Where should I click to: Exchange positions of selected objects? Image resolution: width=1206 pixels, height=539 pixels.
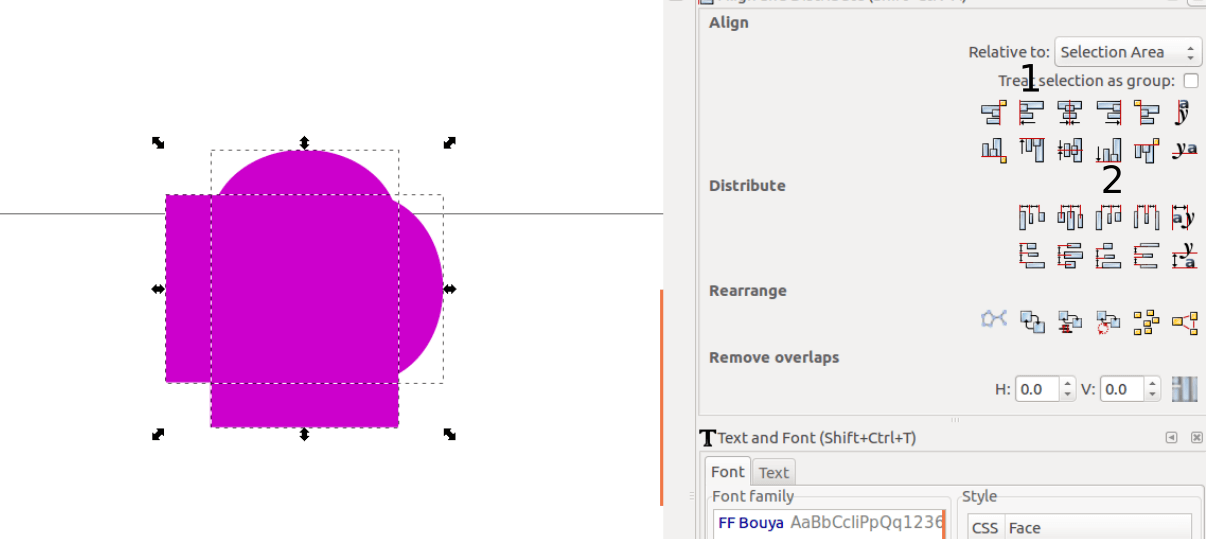tap(1031, 322)
